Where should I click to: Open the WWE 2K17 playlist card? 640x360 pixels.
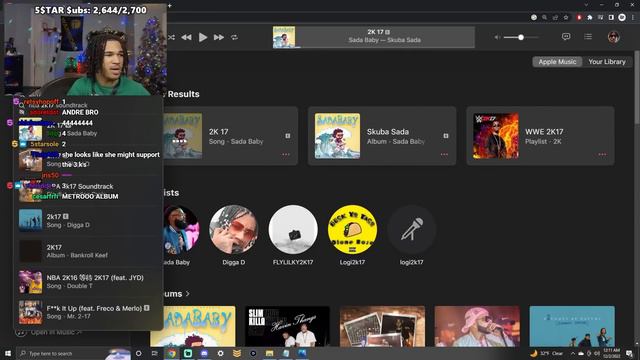pyautogui.click(x=540, y=136)
